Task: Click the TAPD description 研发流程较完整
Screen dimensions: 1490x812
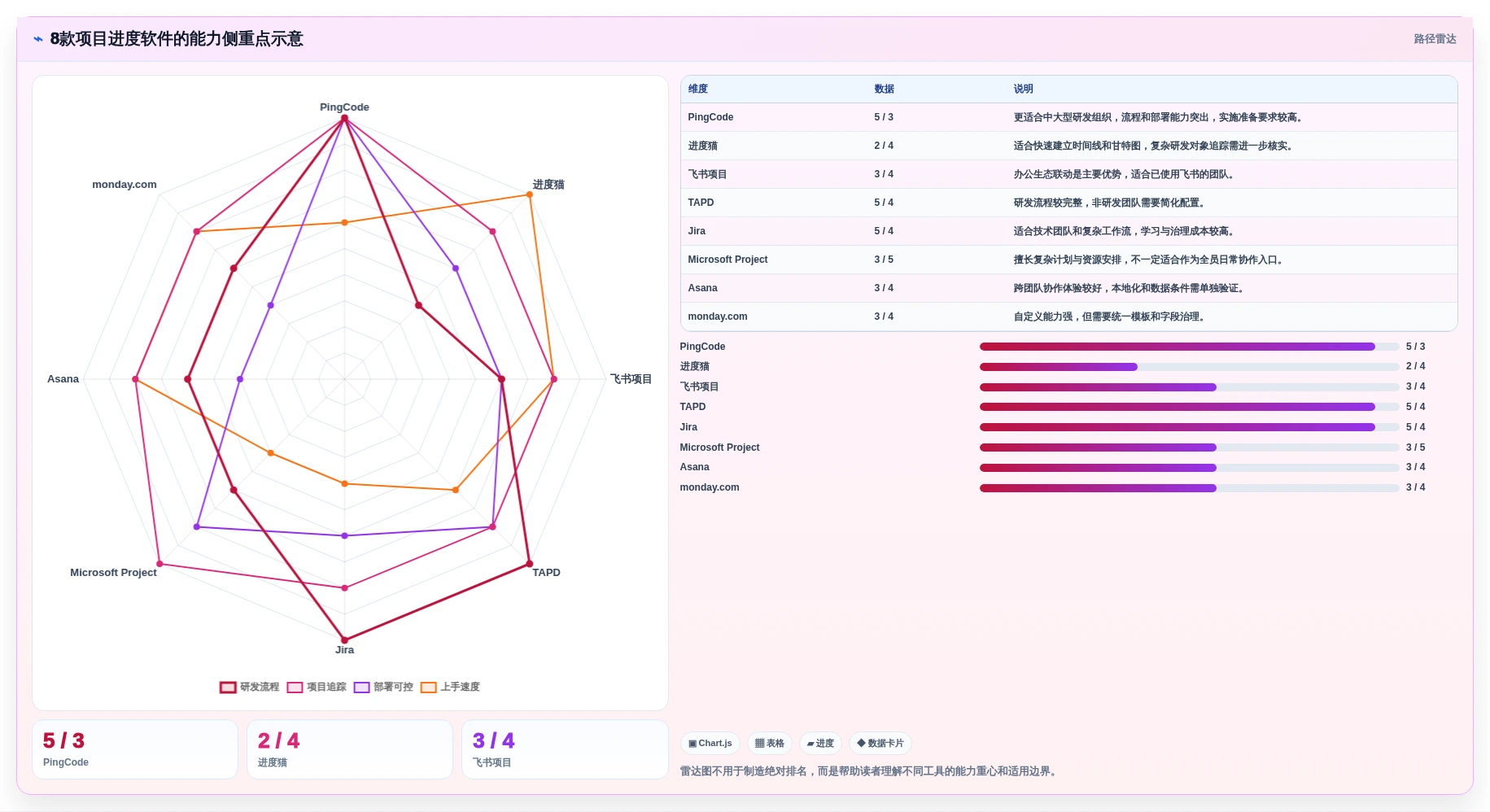Action: [1110, 203]
